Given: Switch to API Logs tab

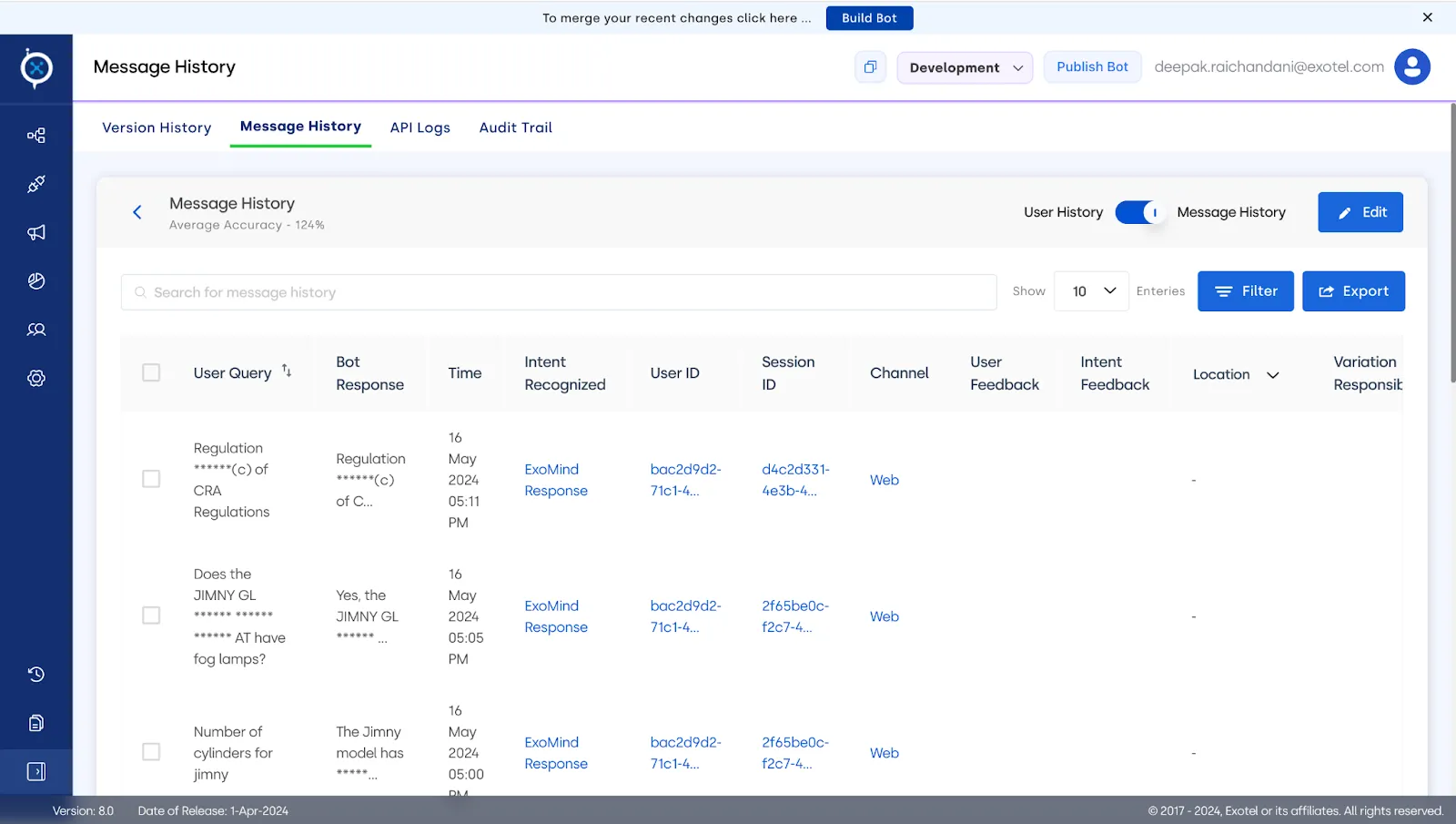Looking at the screenshot, I should click(x=420, y=127).
